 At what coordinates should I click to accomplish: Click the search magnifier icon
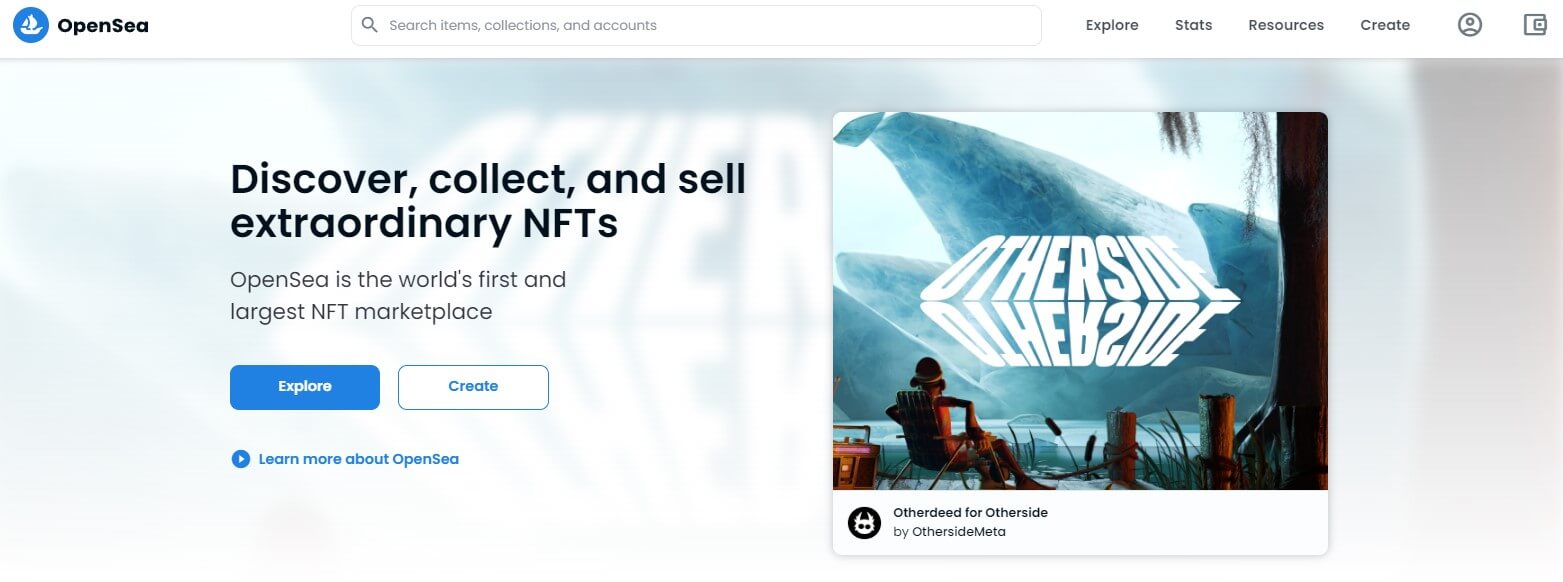point(369,25)
